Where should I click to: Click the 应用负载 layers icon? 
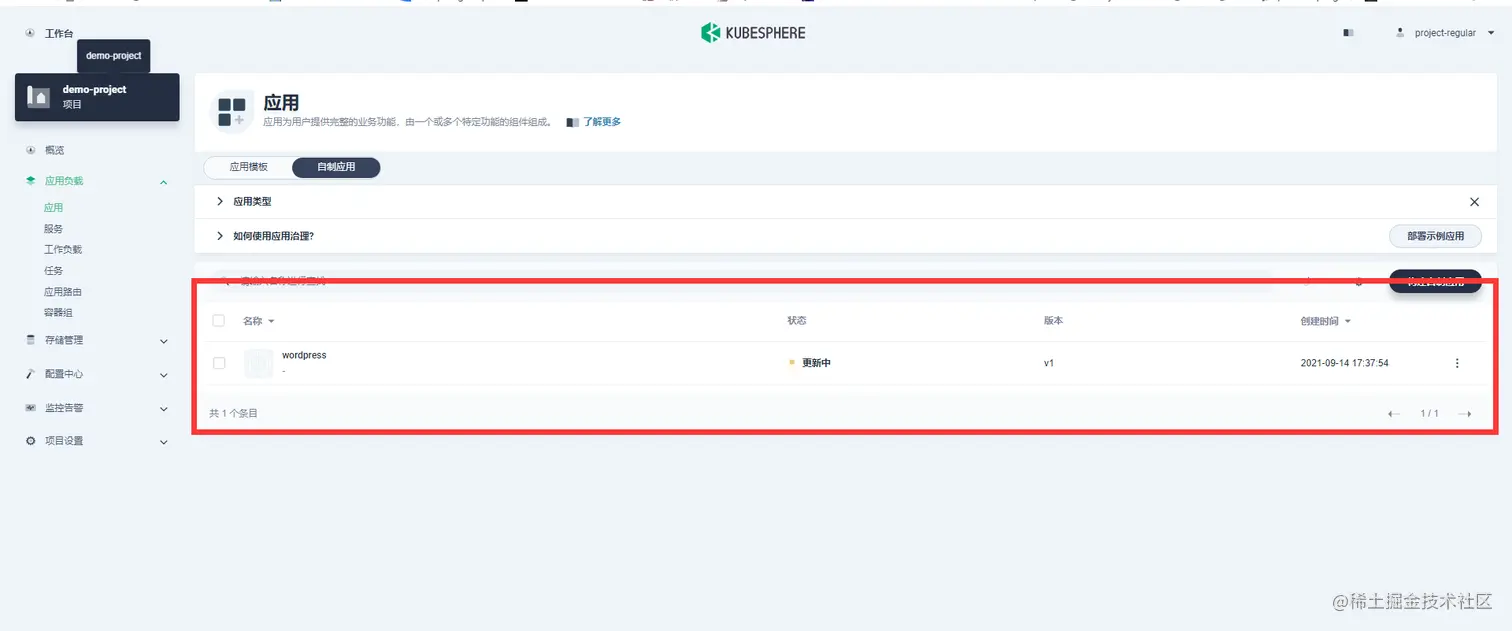coord(30,181)
